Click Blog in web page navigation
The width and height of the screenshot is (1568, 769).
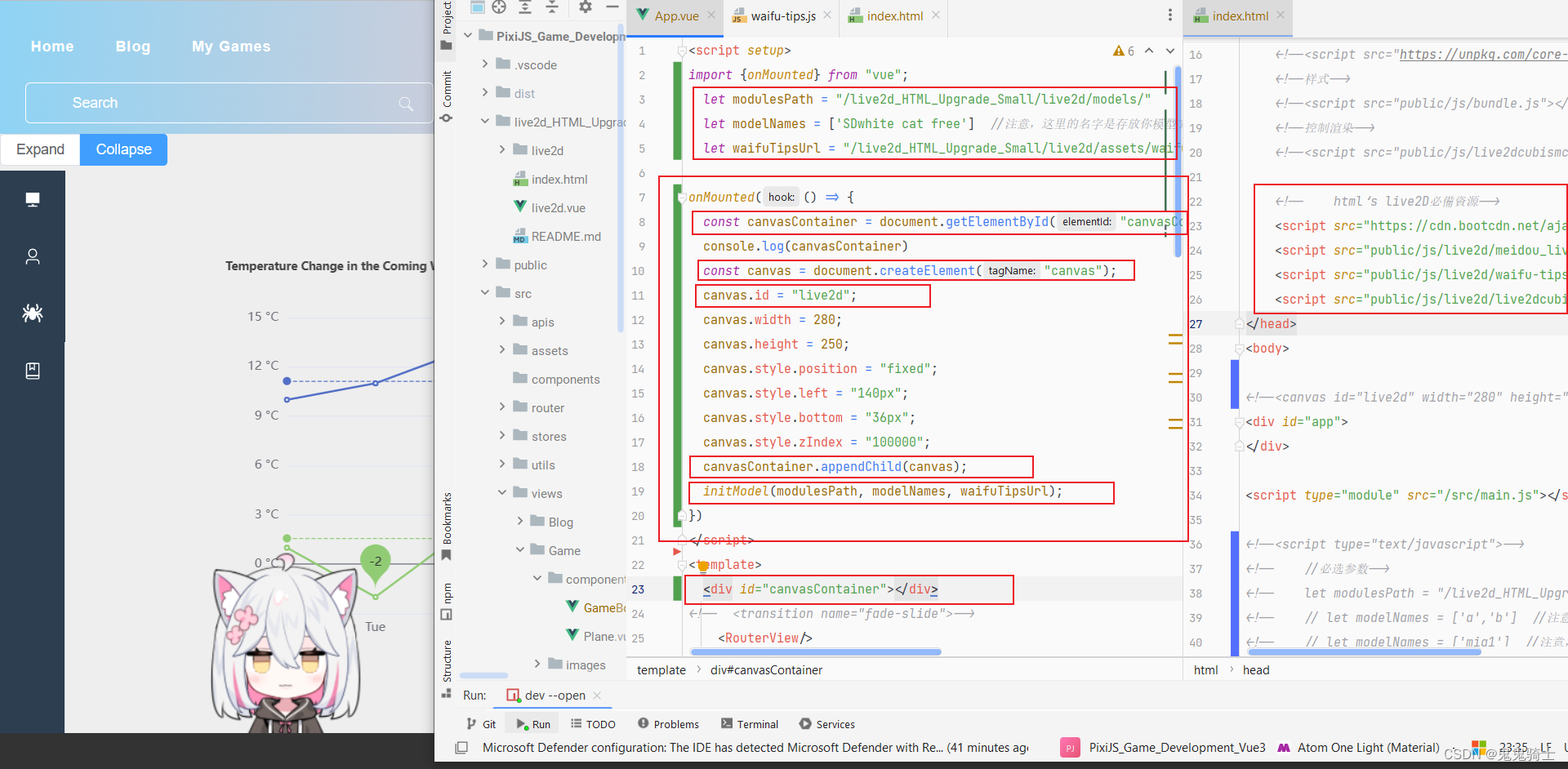point(133,47)
